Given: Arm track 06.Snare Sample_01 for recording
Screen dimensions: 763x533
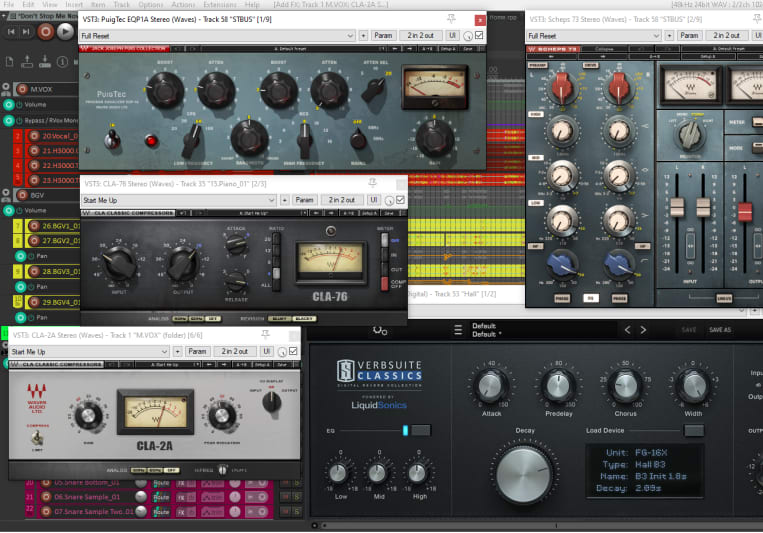Looking at the screenshot, I should tap(46, 497).
